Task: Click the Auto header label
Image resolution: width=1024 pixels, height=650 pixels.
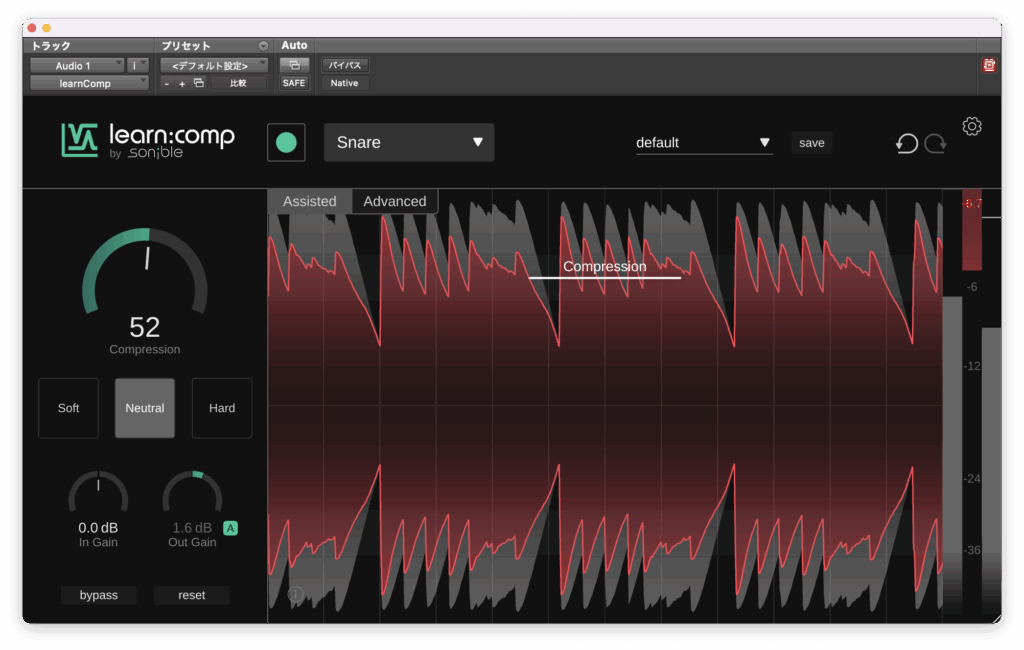Action: pos(294,45)
